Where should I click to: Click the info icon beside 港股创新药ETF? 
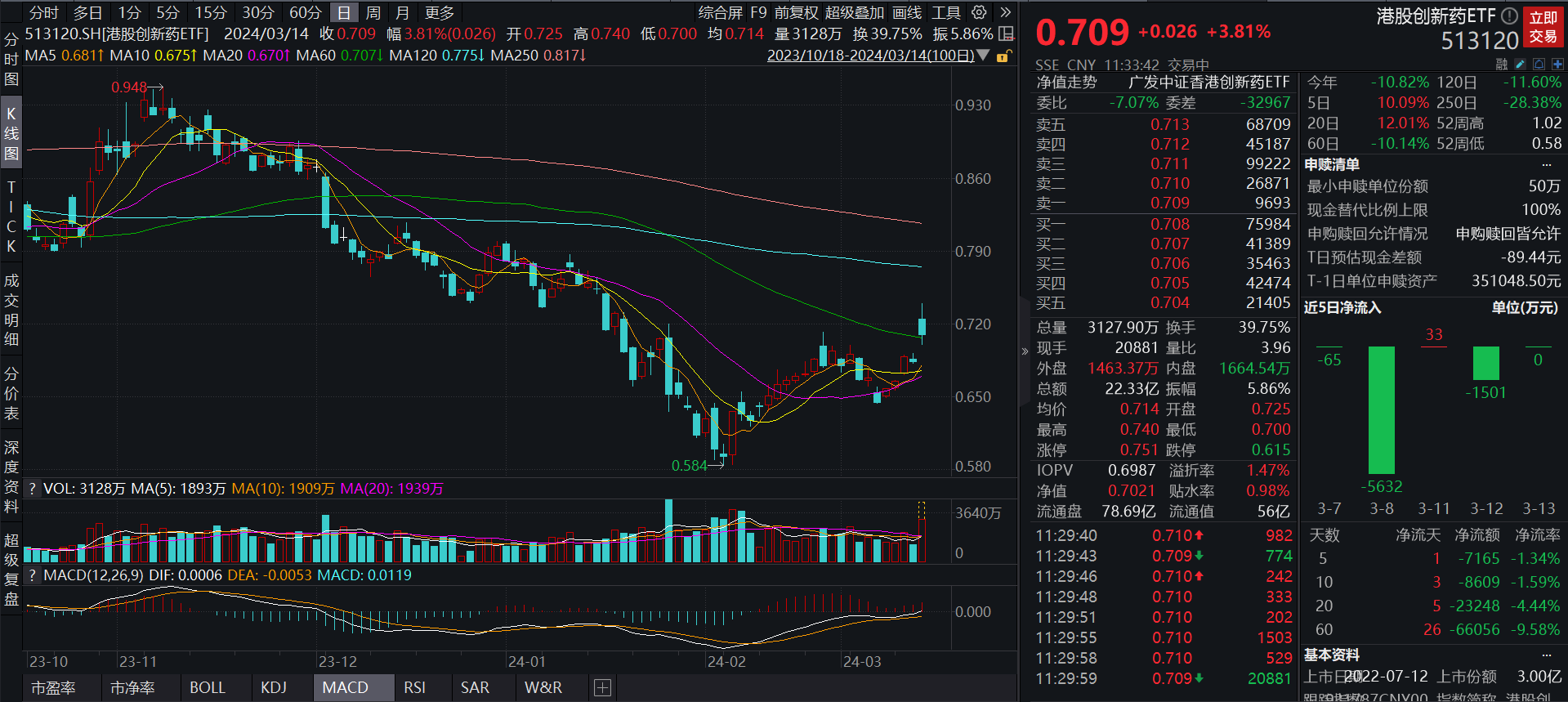point(1509,16)
